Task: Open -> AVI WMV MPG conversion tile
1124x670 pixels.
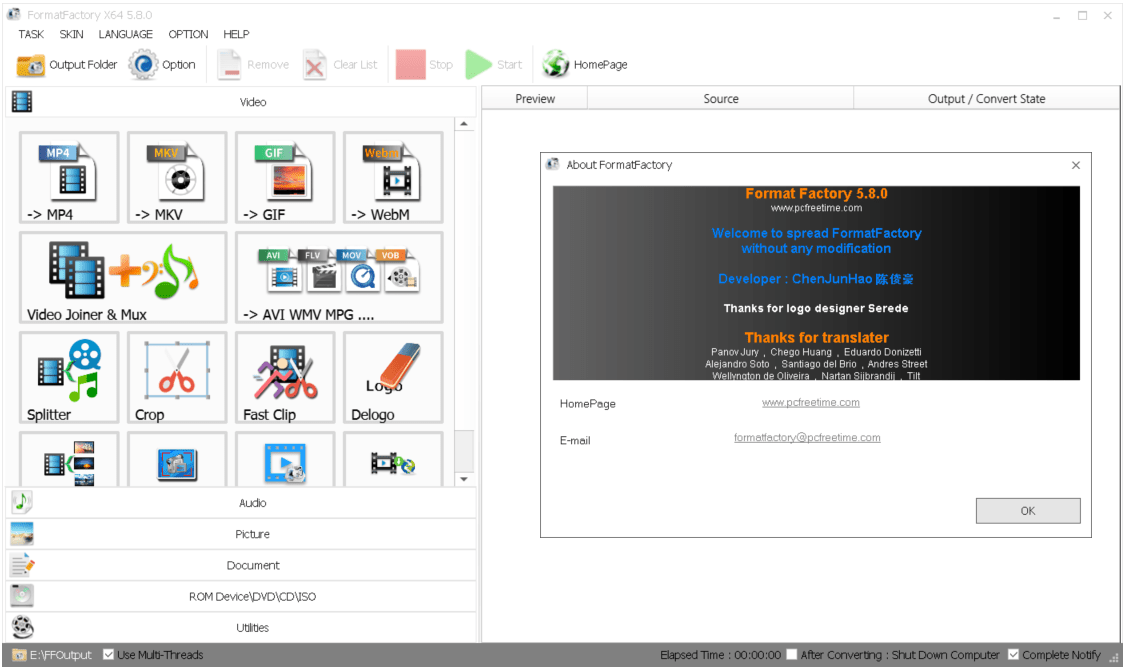Action: coord(339,277)
